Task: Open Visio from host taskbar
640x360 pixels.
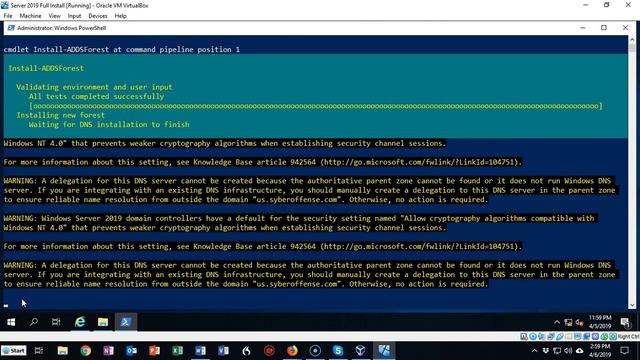Action: [x=223, y=351]
